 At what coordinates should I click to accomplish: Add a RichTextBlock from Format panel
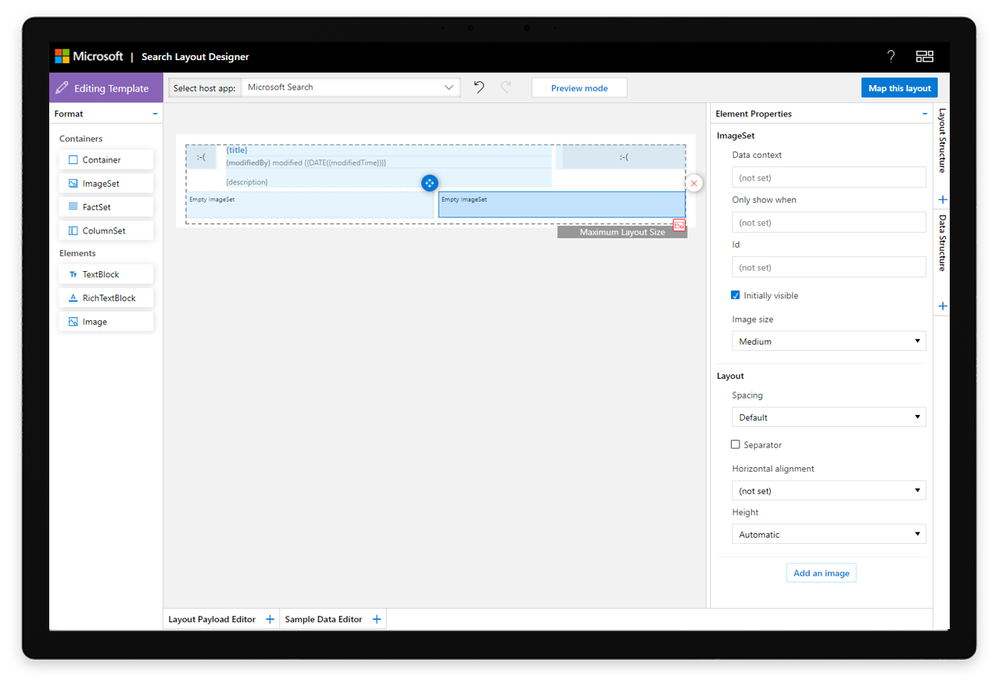(x=106, y=298)
